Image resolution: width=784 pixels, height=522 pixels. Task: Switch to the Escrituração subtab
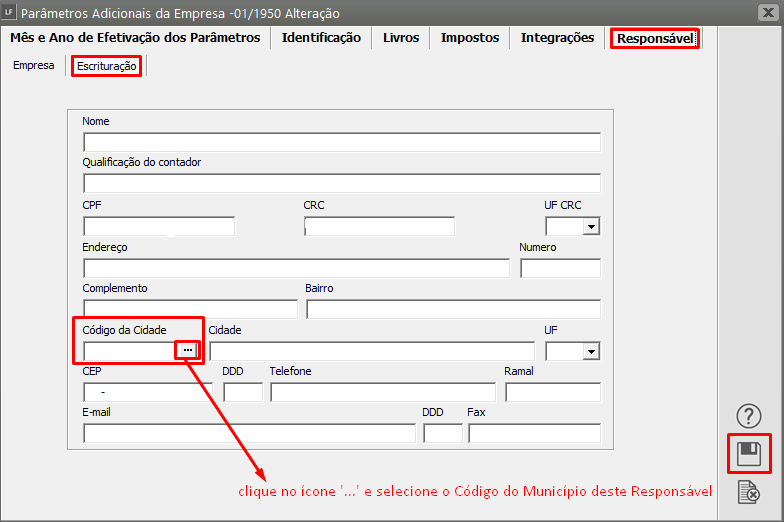click(106, 66)
